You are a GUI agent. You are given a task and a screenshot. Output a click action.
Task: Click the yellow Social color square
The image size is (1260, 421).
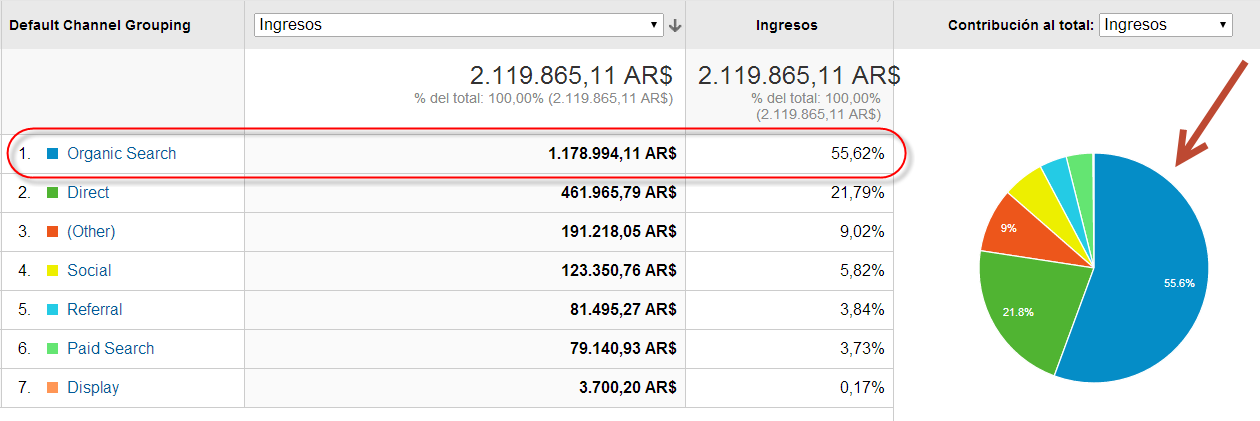[53, 271]
